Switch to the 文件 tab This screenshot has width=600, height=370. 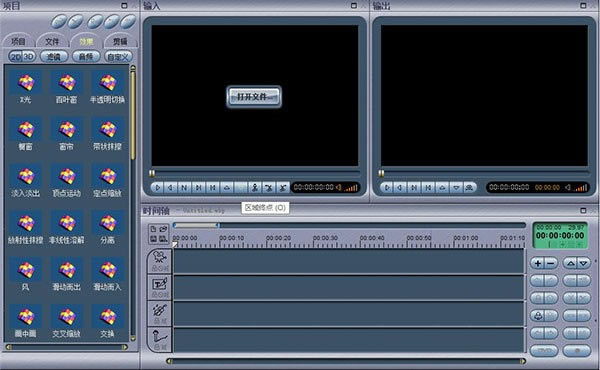52,41
